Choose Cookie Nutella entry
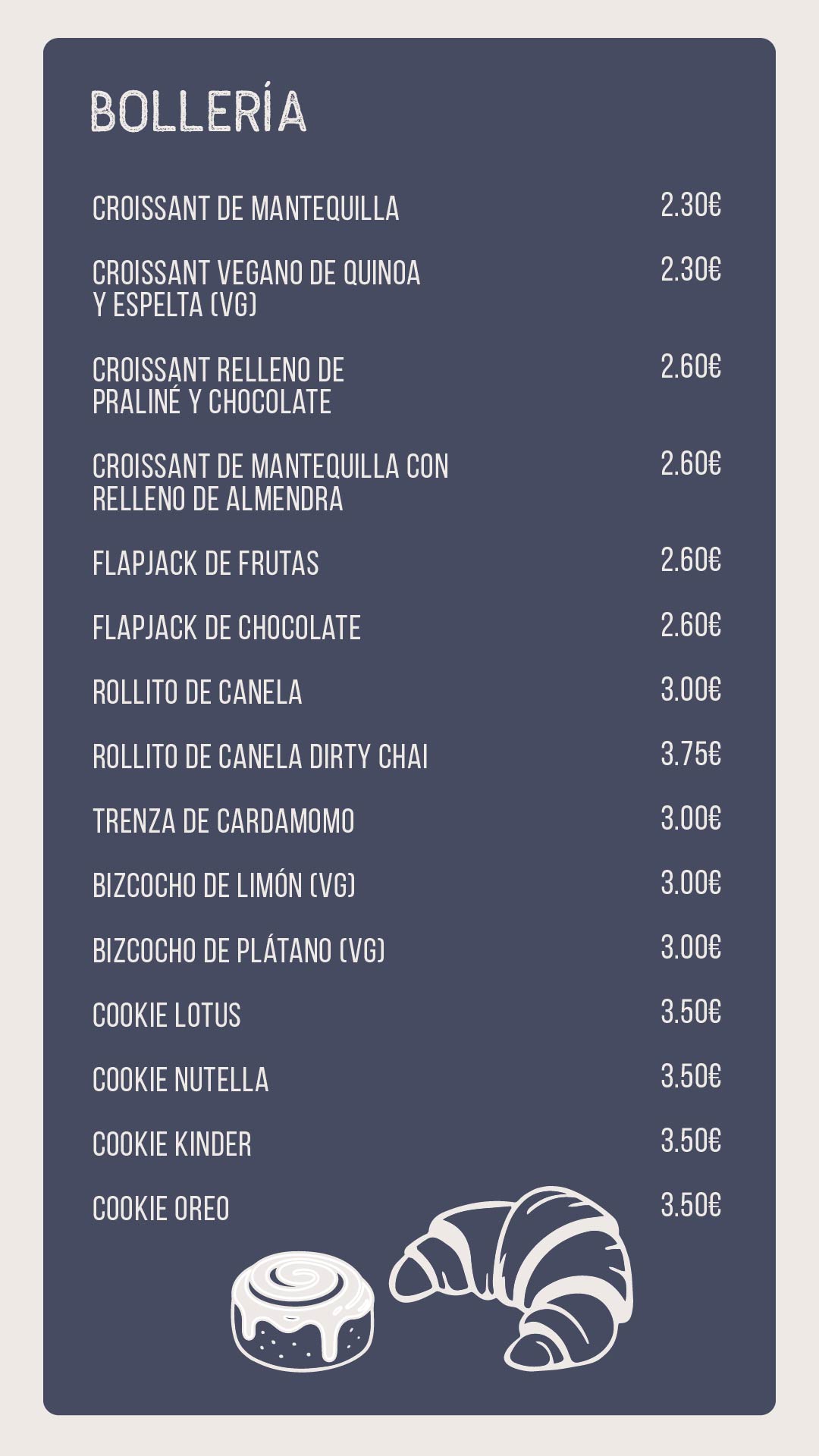 [180, 1080]
